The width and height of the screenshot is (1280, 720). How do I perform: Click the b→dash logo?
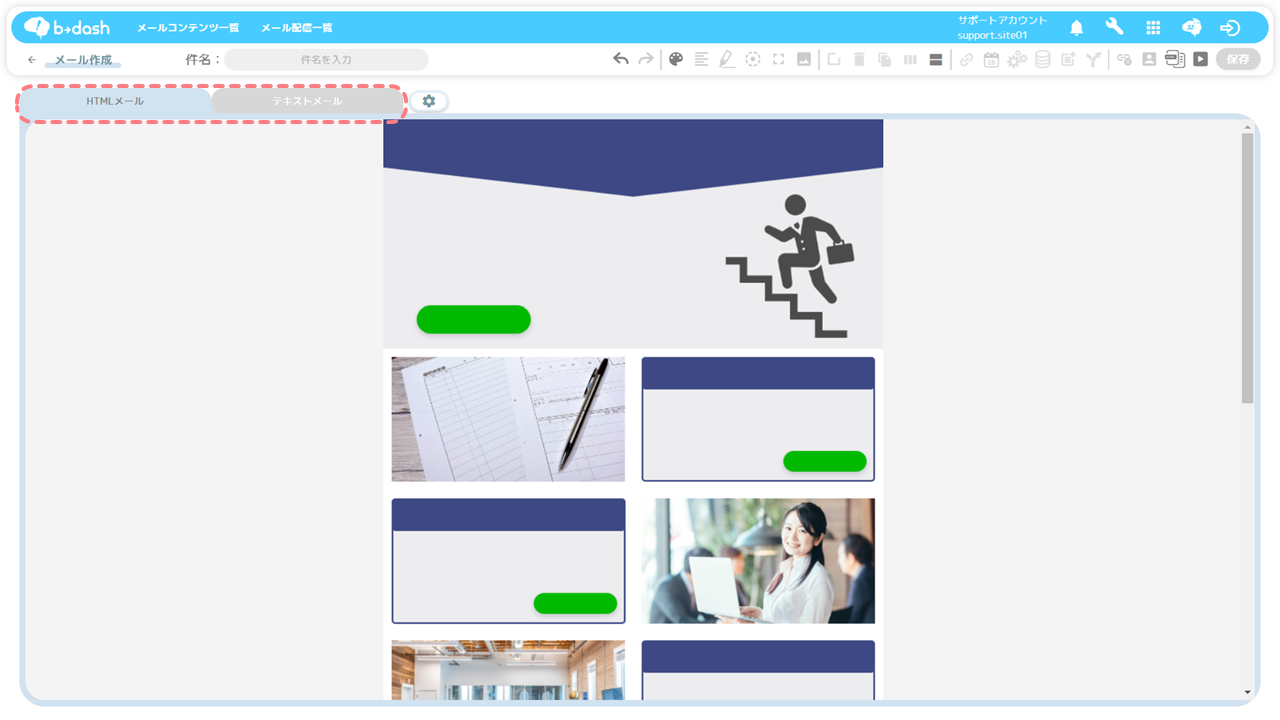66,27
